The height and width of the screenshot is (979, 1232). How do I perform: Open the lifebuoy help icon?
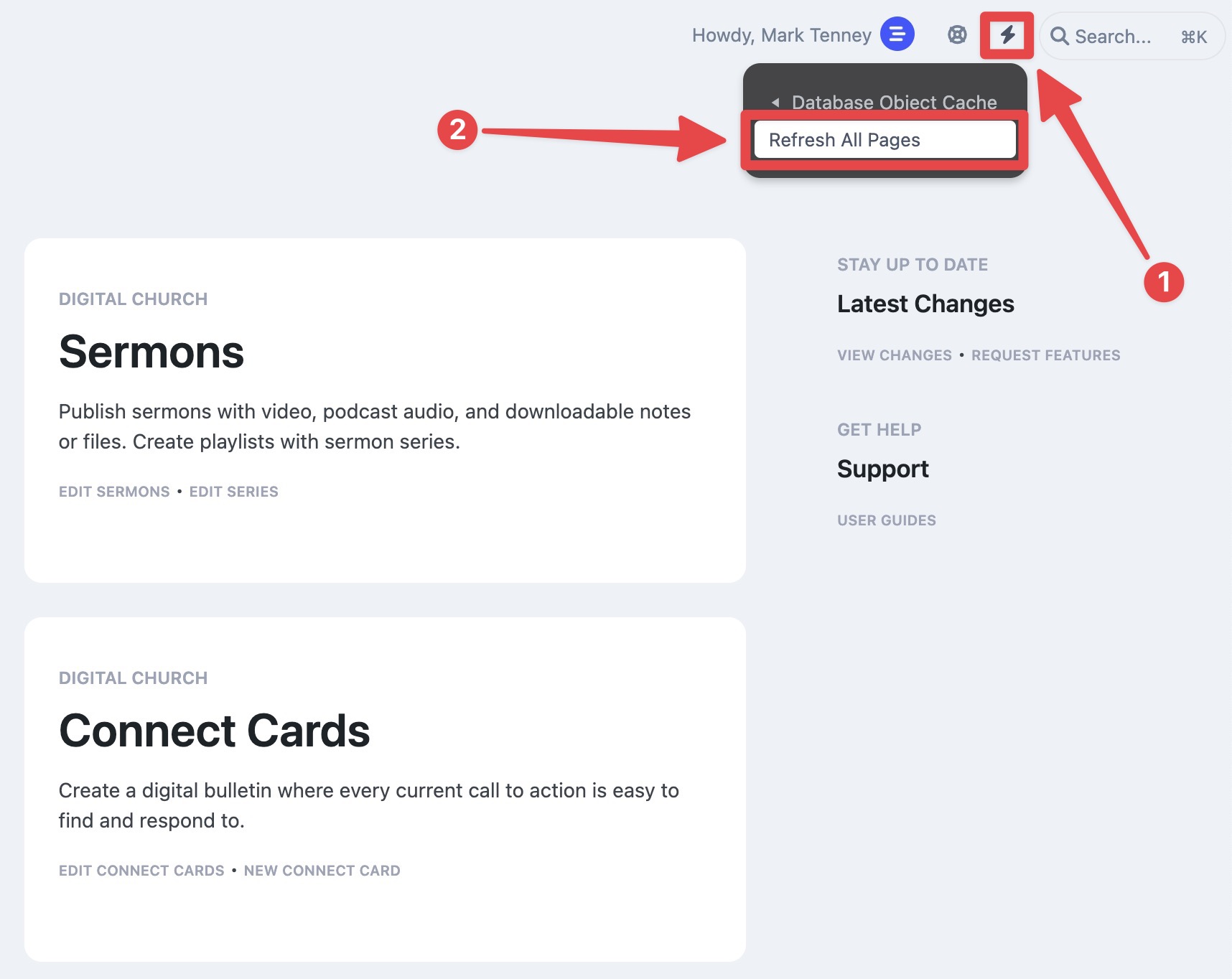[957, 34]
